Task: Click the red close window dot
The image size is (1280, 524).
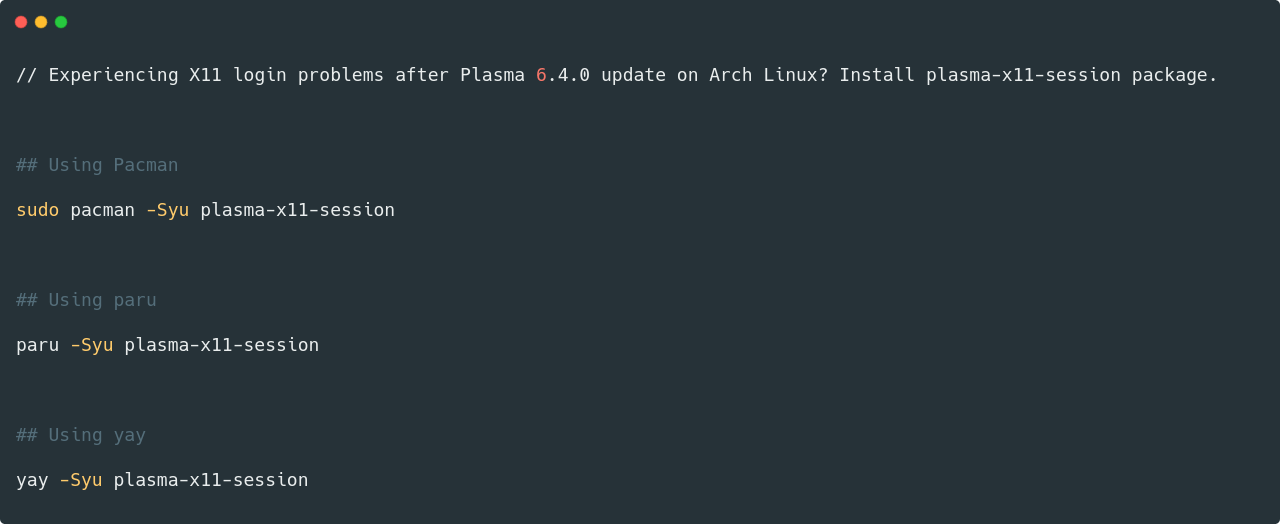Action: [x=21, y=22]
